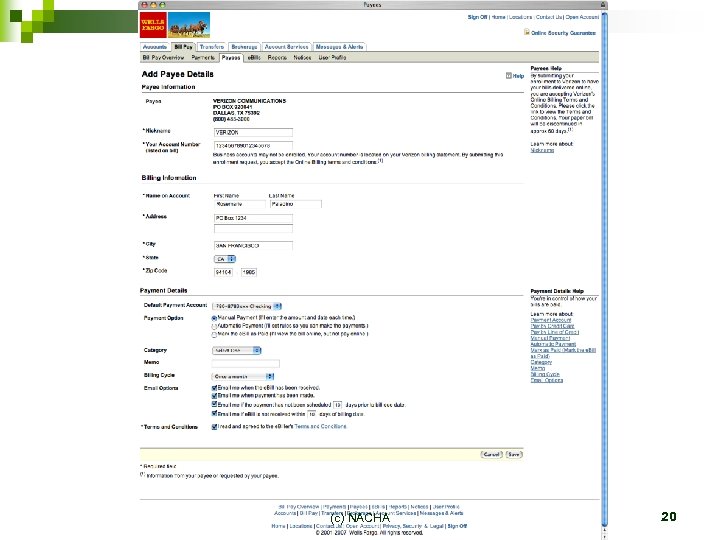Open the Billing Cycle help link
The height and width of the screenshot is (540, 720).
(x=545, y=374)
